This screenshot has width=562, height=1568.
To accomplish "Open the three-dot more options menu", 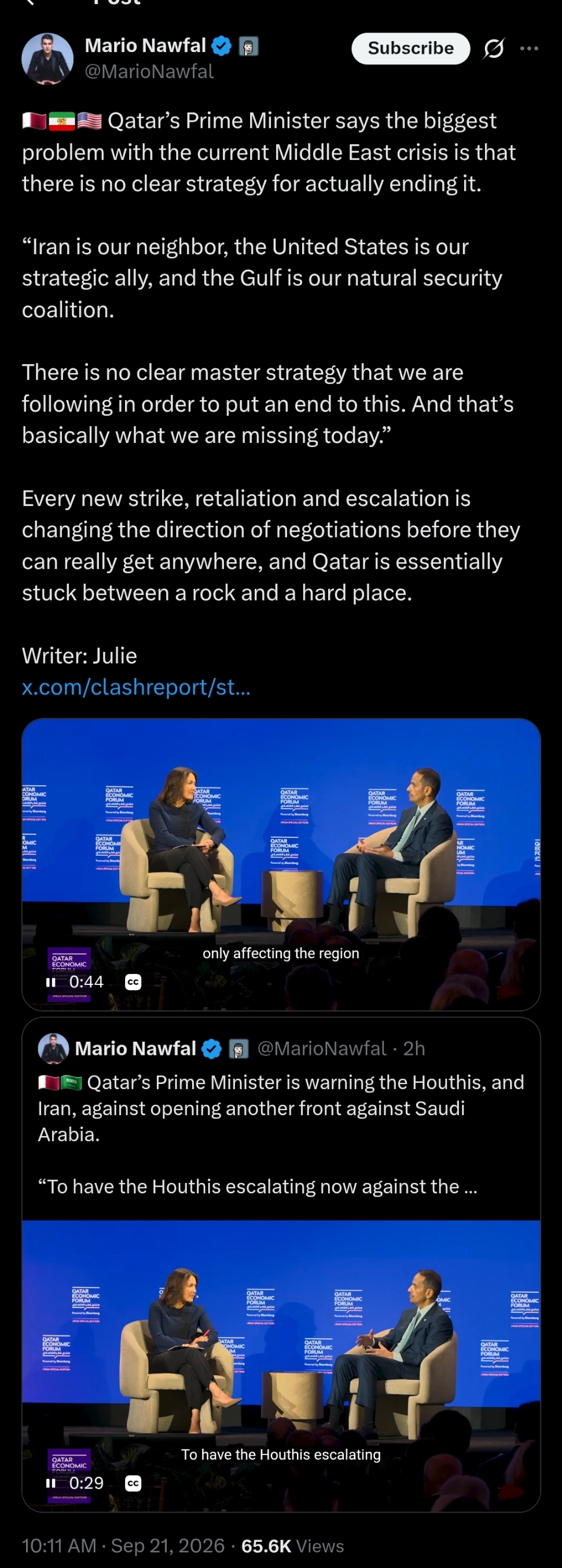I will click(529, 48).
